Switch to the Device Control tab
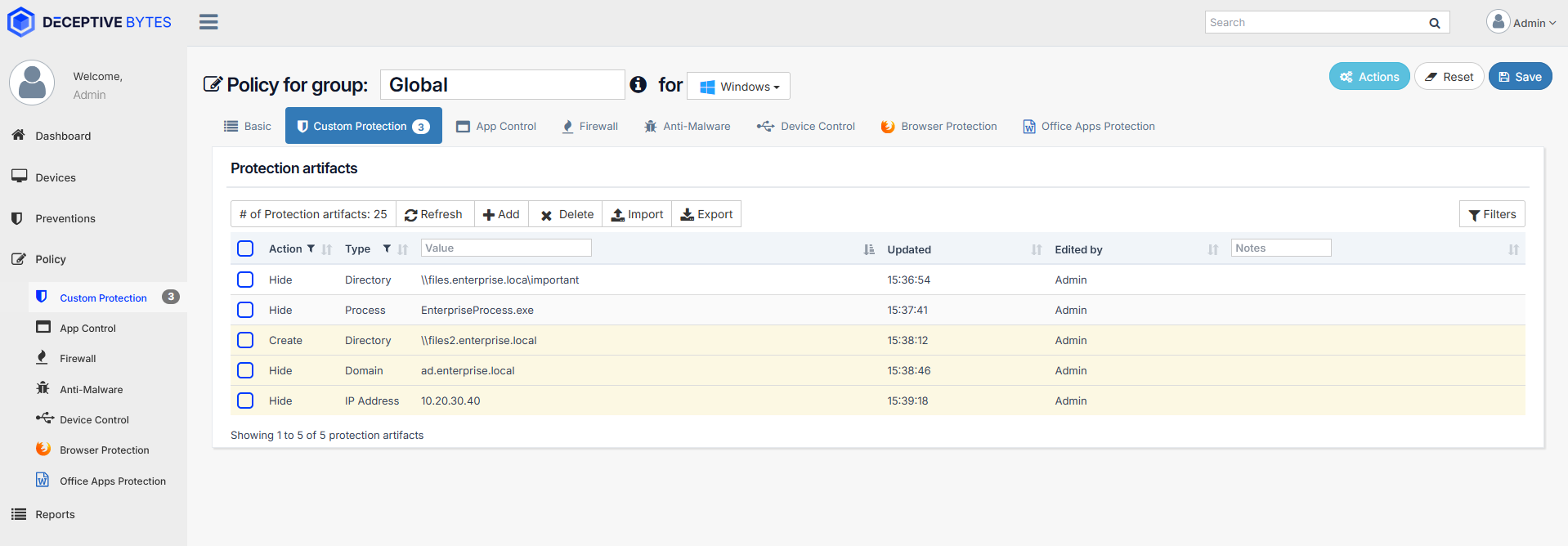 (x=806, y=126)
